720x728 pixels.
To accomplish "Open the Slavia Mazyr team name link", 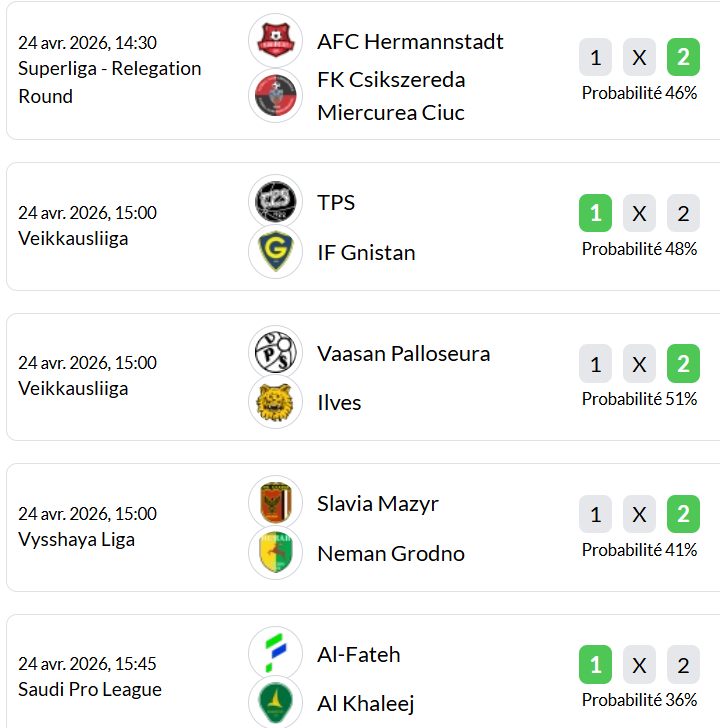I will [x=378, y=503].
